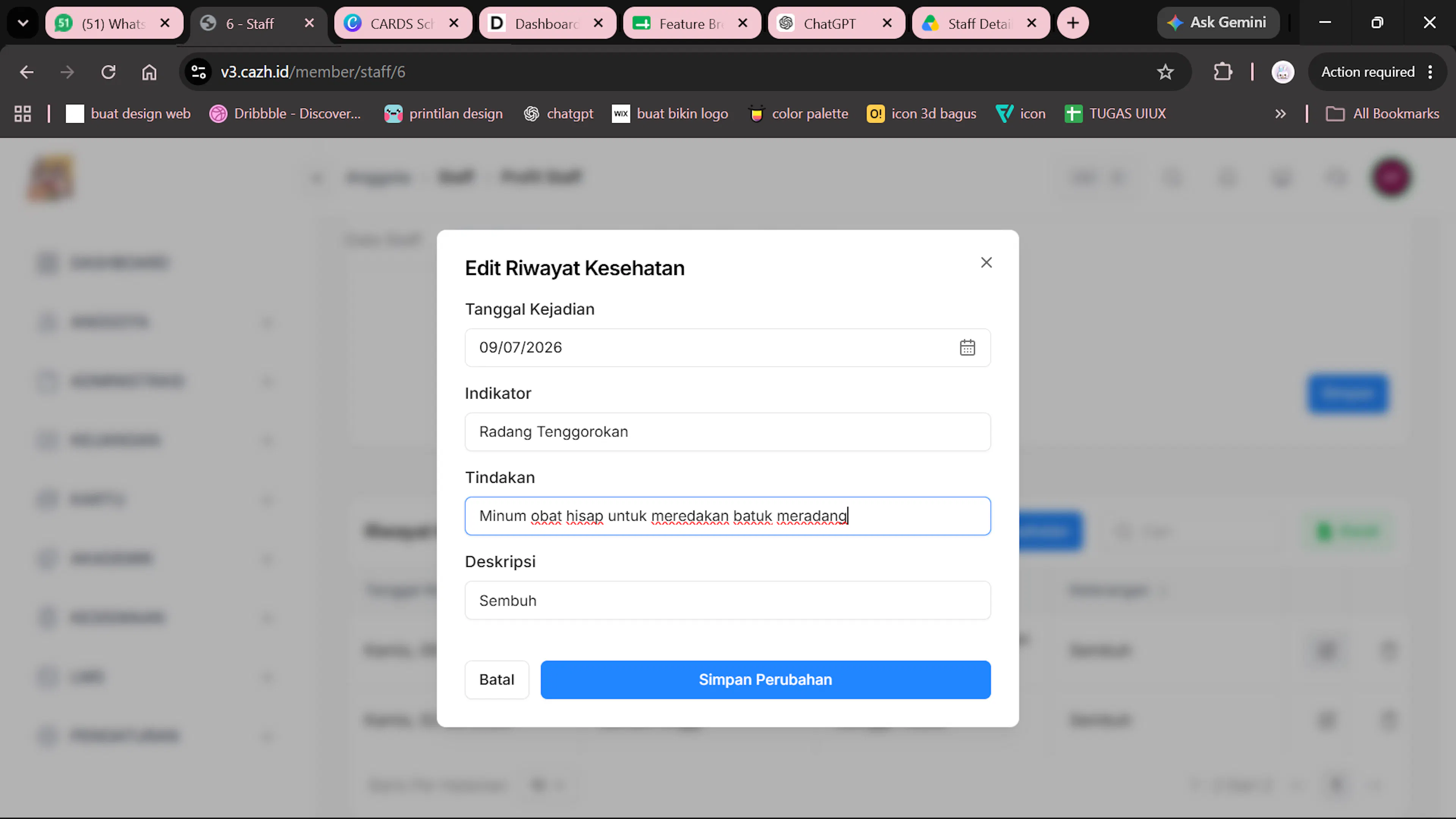Screen dimensions: 1456x819
Task: Open the site information icon in address bar
Action: pyautogui.click(x=198, y=72)
